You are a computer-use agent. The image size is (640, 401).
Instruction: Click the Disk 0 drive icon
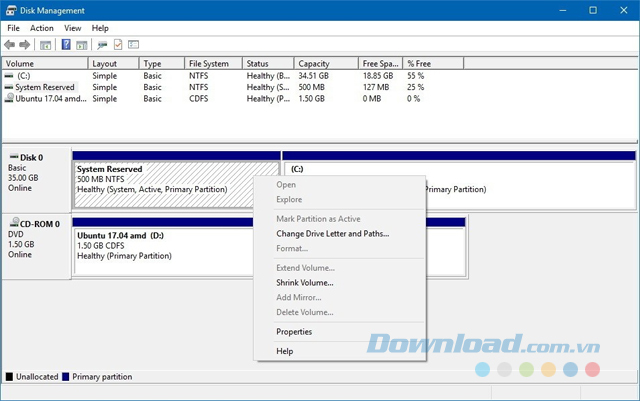14,157
